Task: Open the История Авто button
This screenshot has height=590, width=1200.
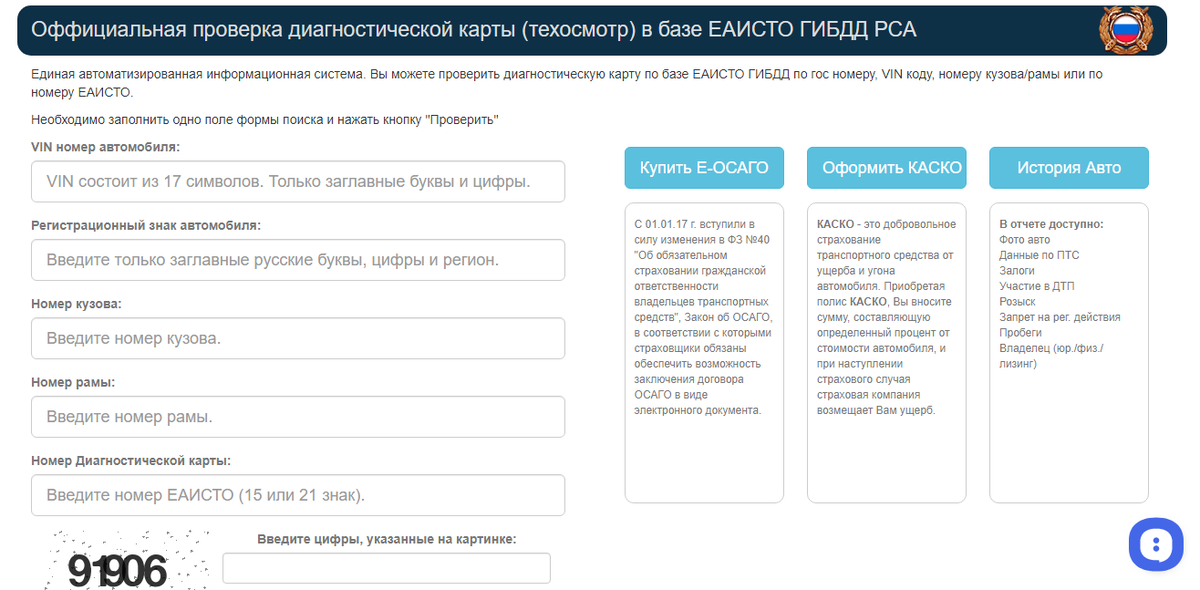Action: pyautogui.click(x=1069, y=168)
